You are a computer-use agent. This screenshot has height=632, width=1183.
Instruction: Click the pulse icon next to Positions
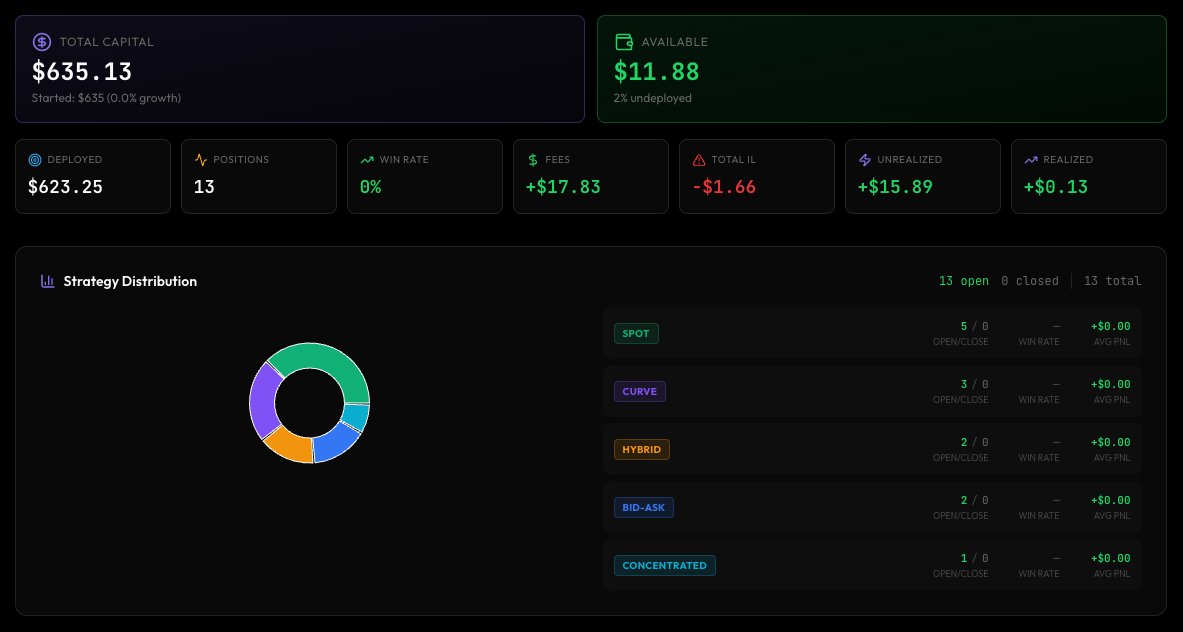201,160
